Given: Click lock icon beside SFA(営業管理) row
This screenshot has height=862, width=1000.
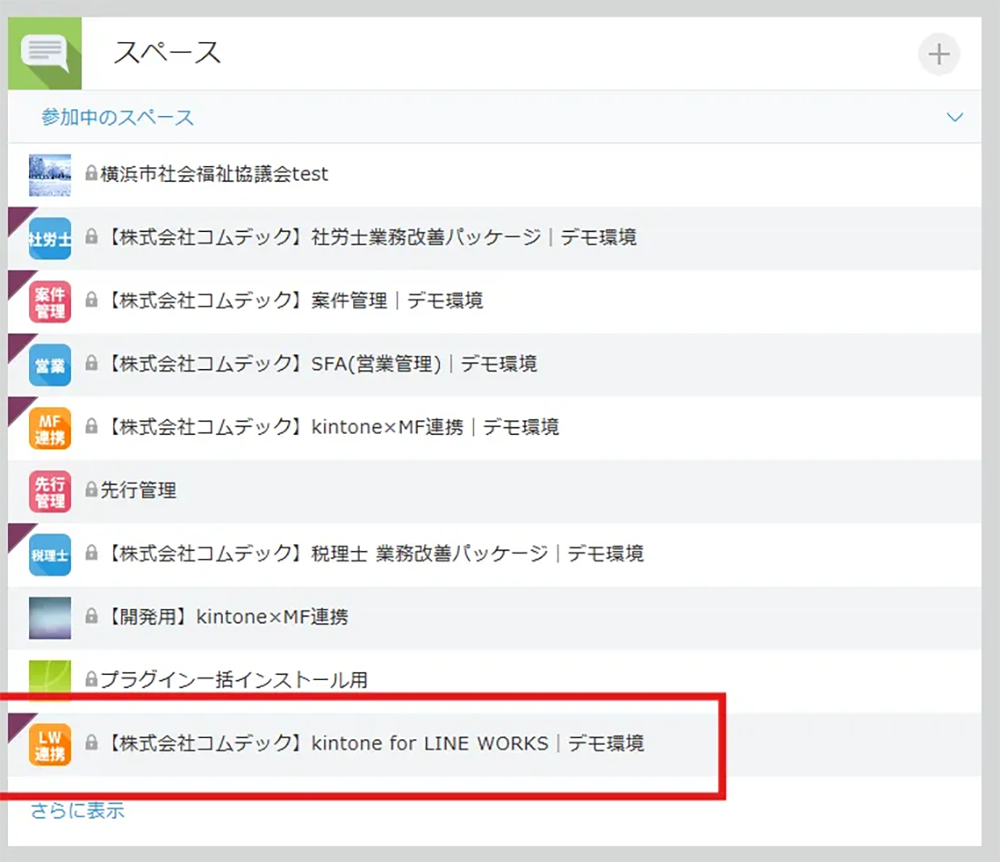Looking at the screenshot, I should [x=92, y=363].
